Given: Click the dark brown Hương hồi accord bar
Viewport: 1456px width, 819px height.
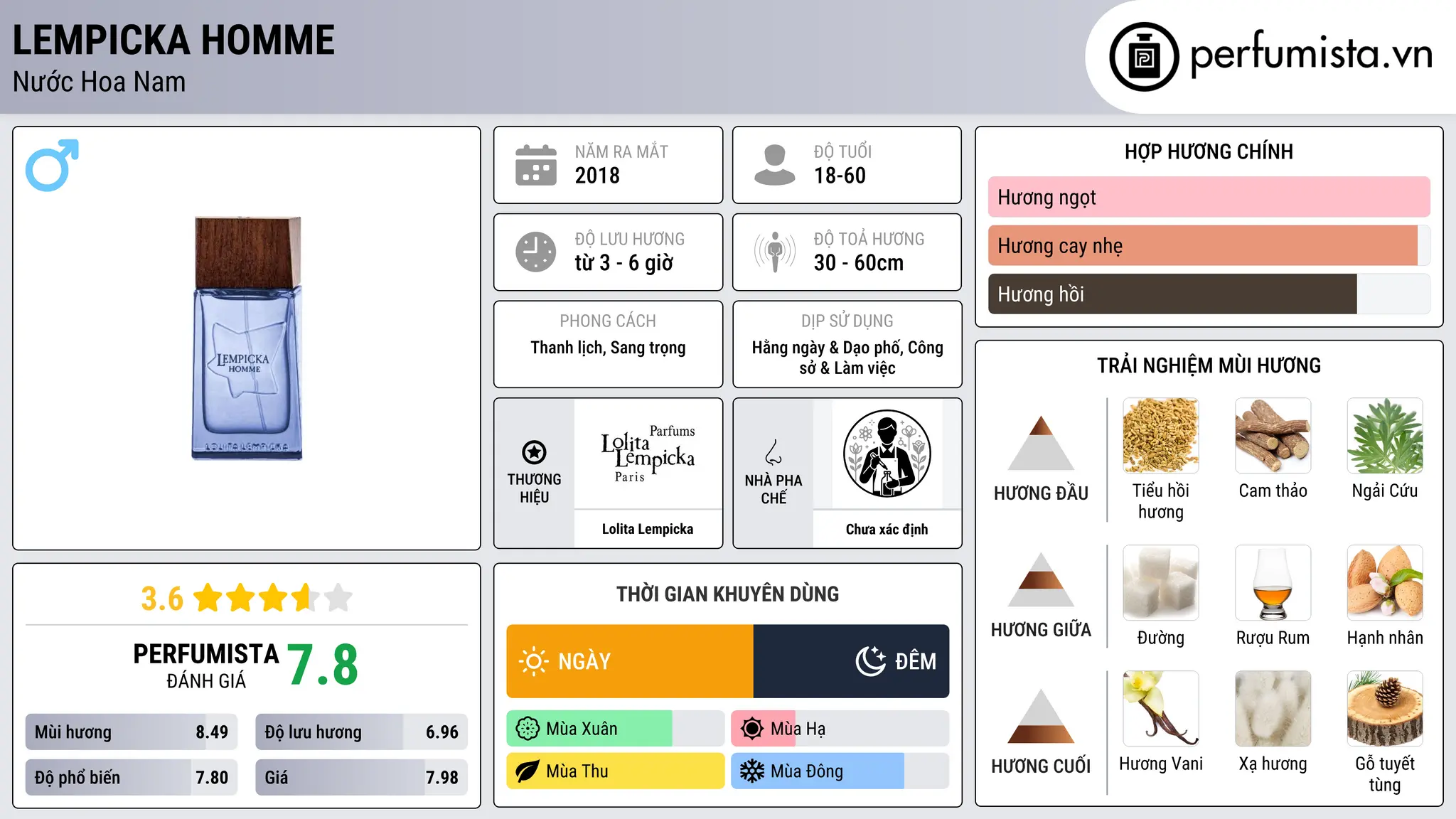Looking at the screenshot, I should click(1172, 294).
